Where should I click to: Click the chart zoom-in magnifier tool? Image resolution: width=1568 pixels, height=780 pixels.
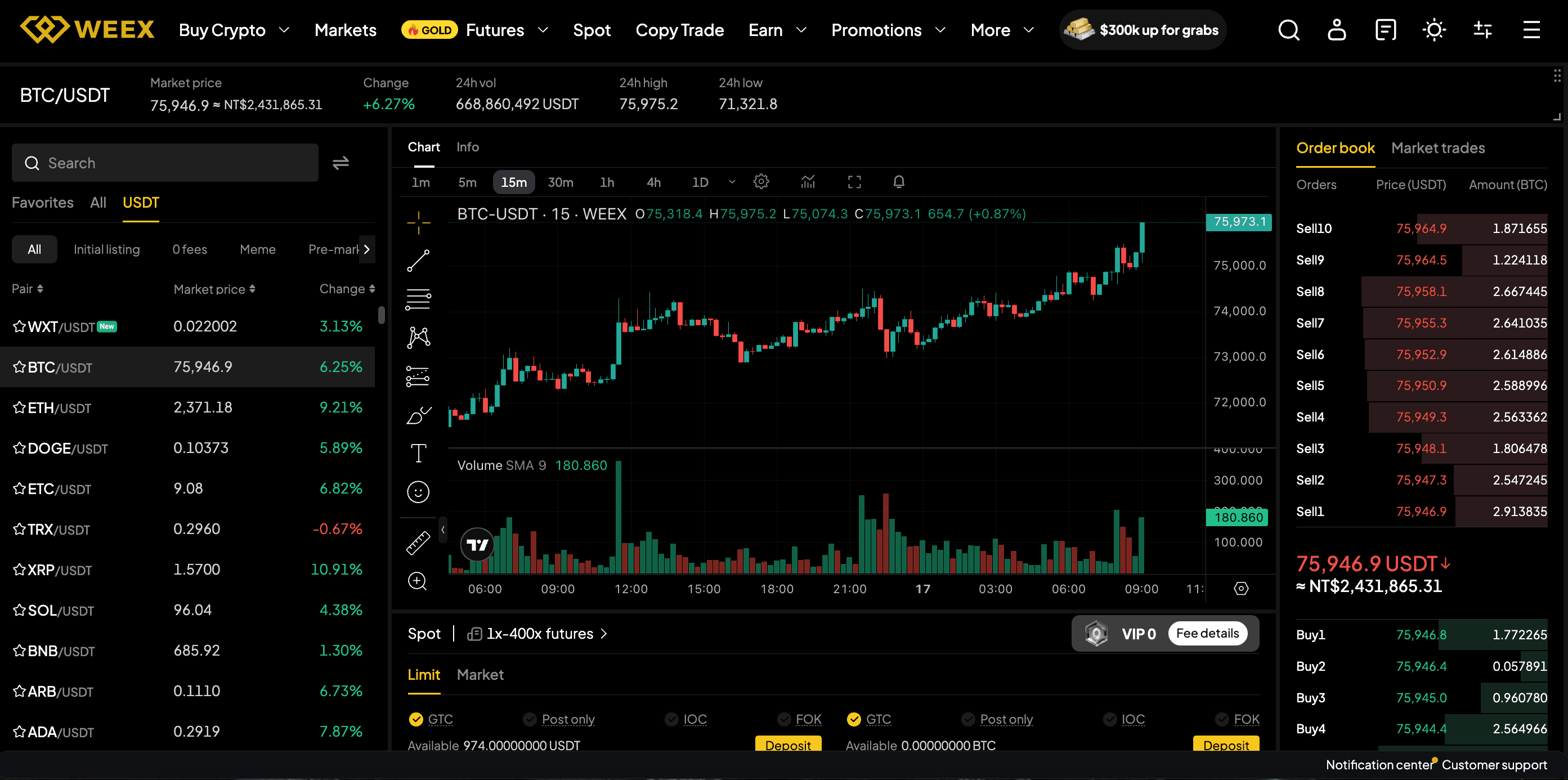point(418,581)
